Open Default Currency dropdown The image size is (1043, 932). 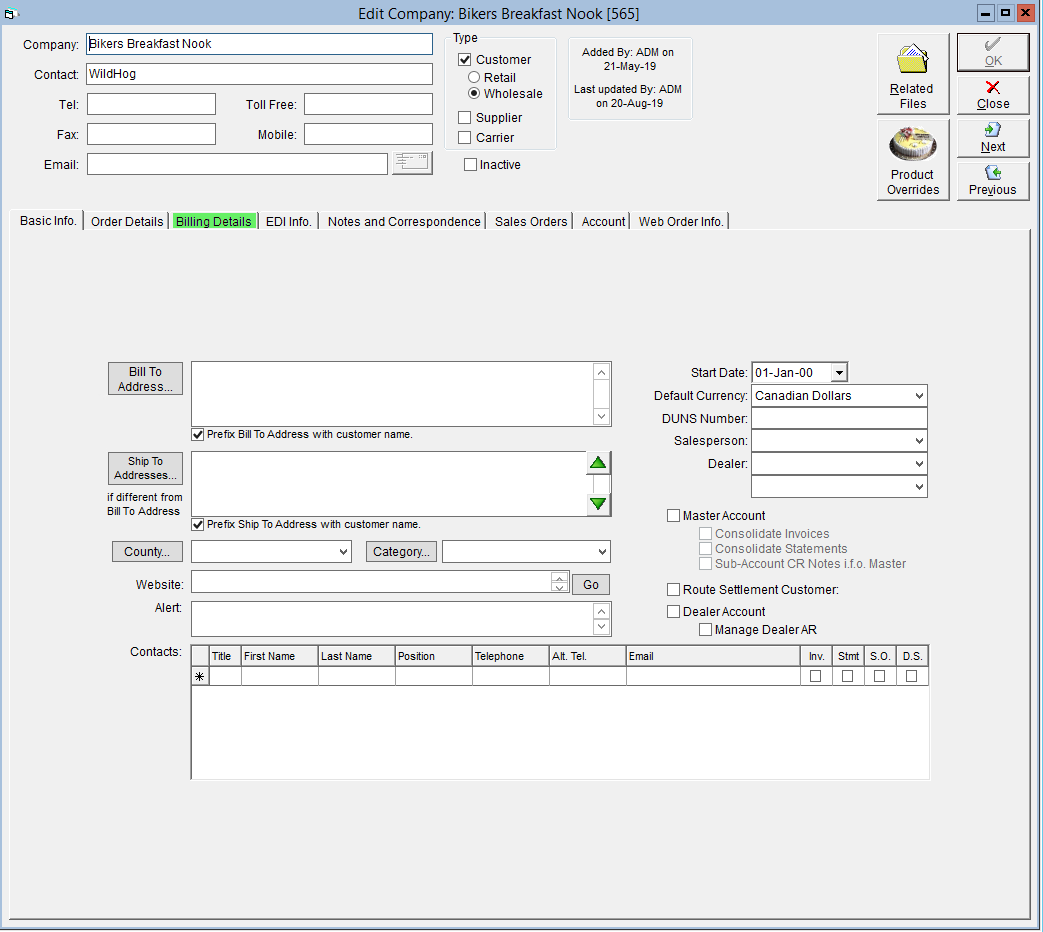point(919,396)
